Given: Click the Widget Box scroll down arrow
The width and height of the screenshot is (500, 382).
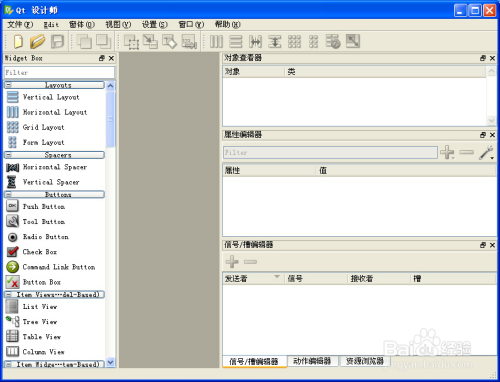Looking at the screenshot, I should (x=110, y=362).
